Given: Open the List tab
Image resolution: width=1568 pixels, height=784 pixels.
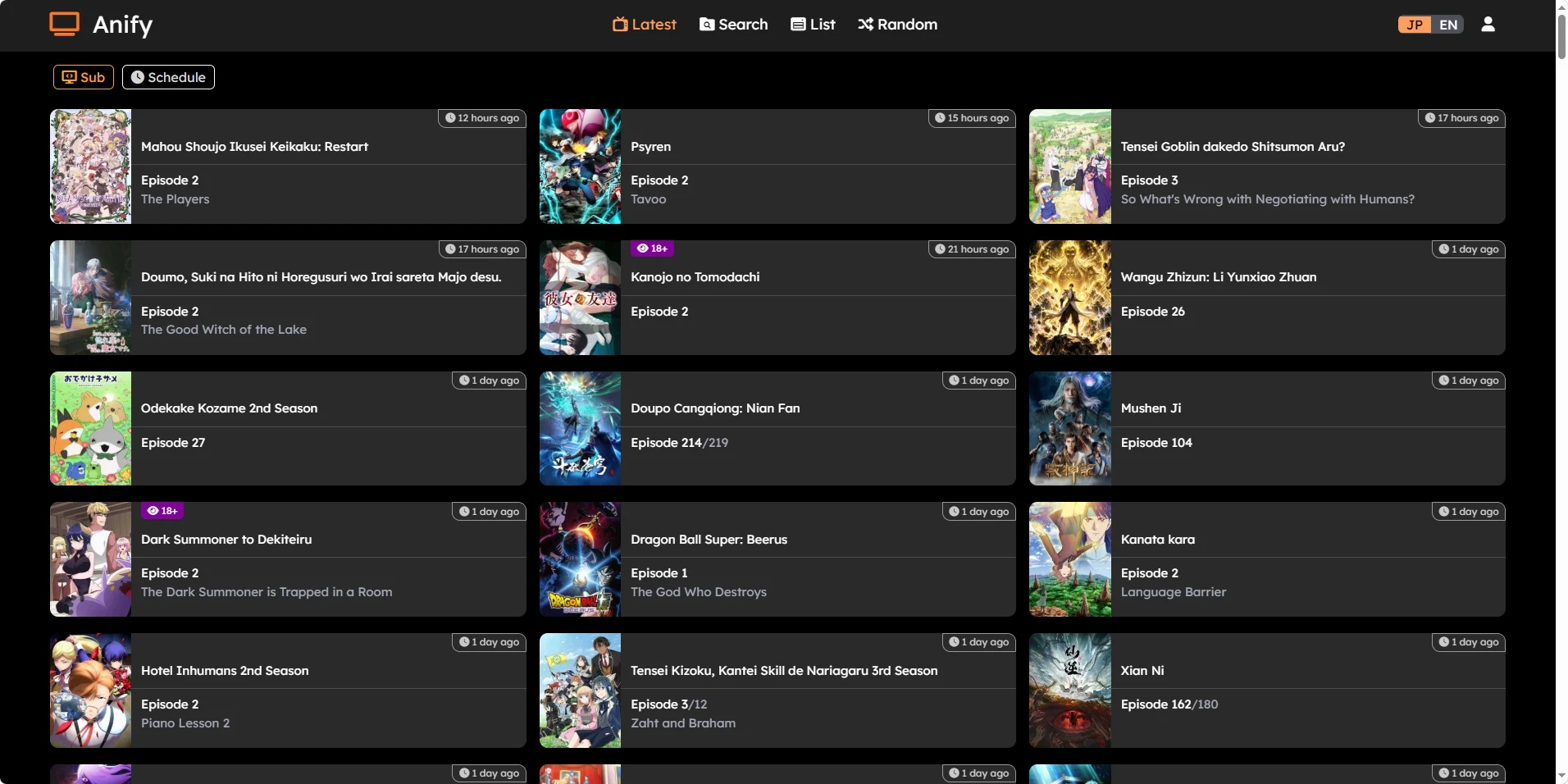Looking at the screenshot, I should (x=813, y=25).
